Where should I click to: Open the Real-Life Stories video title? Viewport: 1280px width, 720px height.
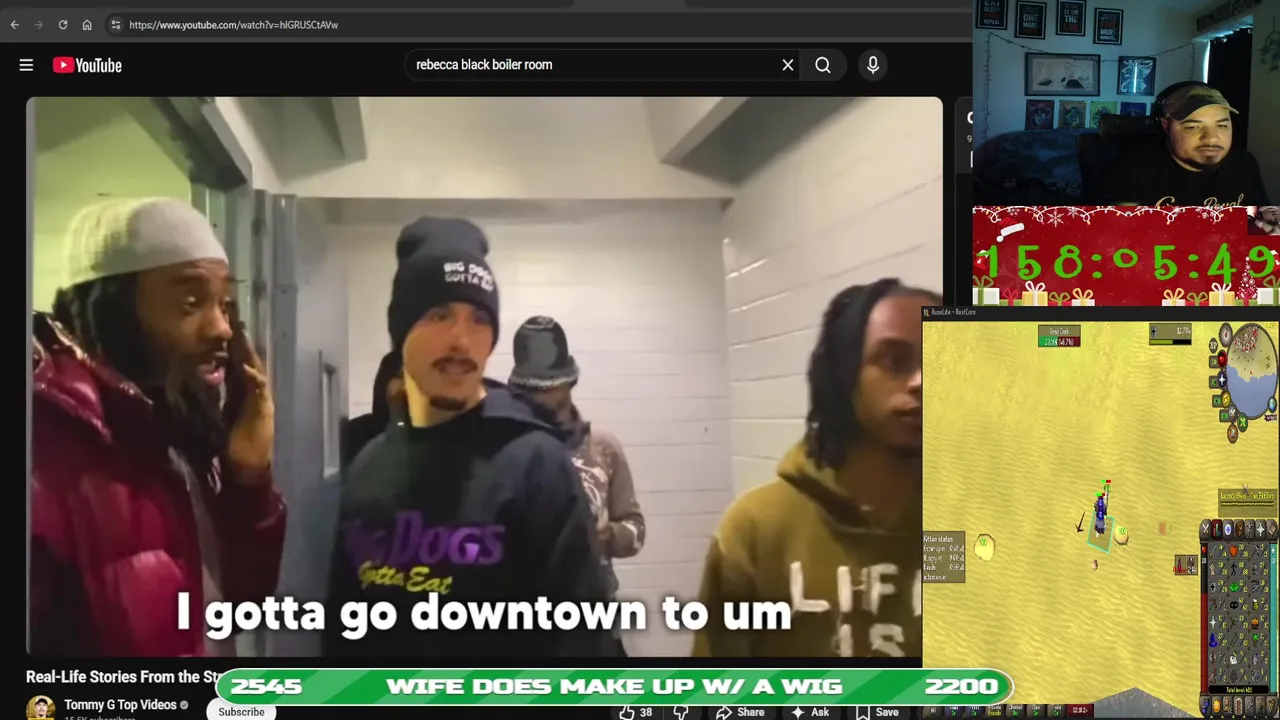tap(124, 677)
